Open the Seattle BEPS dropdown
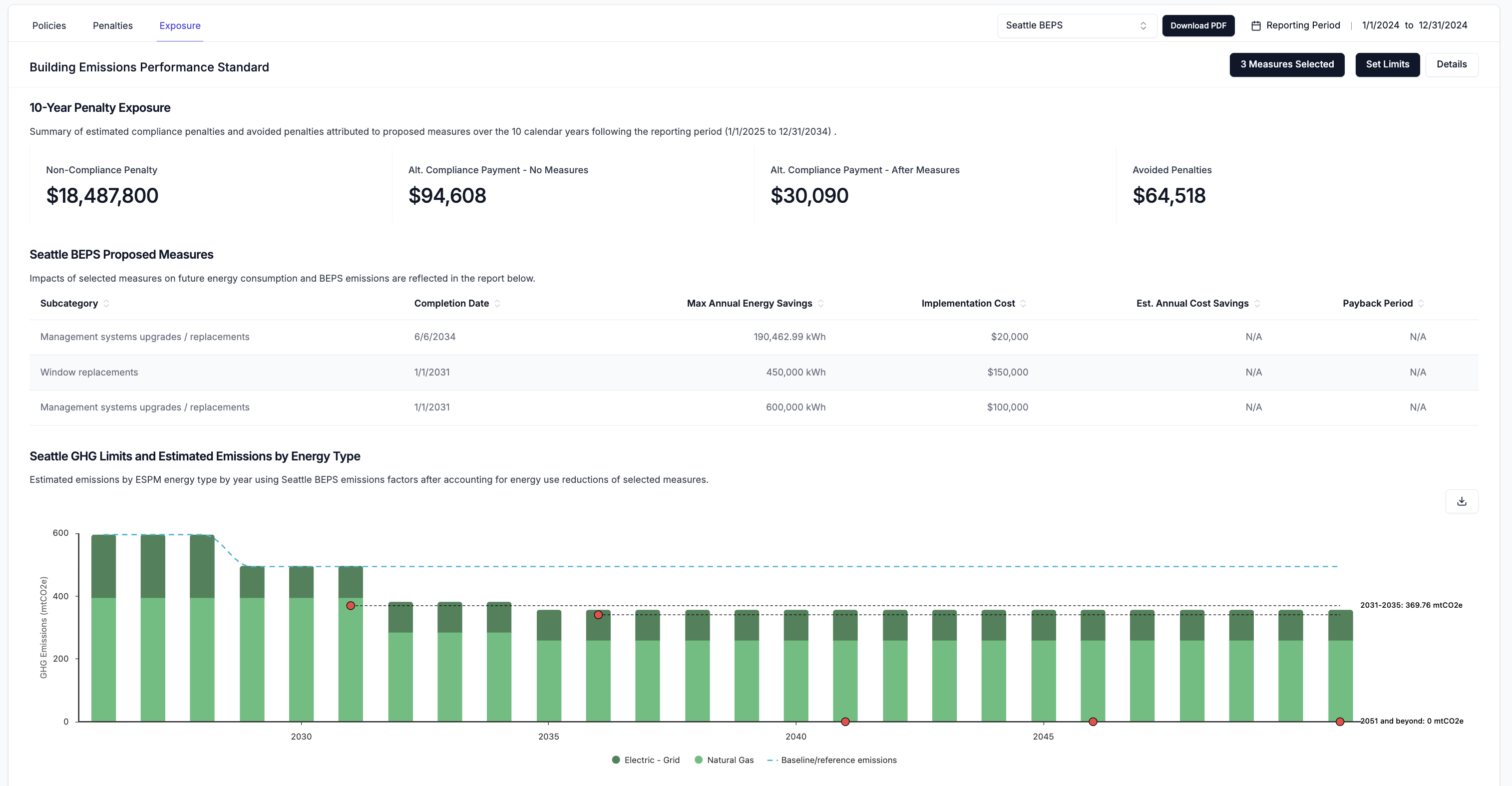The height and width of the screenshot is (786, 1512). point(1076,26)
